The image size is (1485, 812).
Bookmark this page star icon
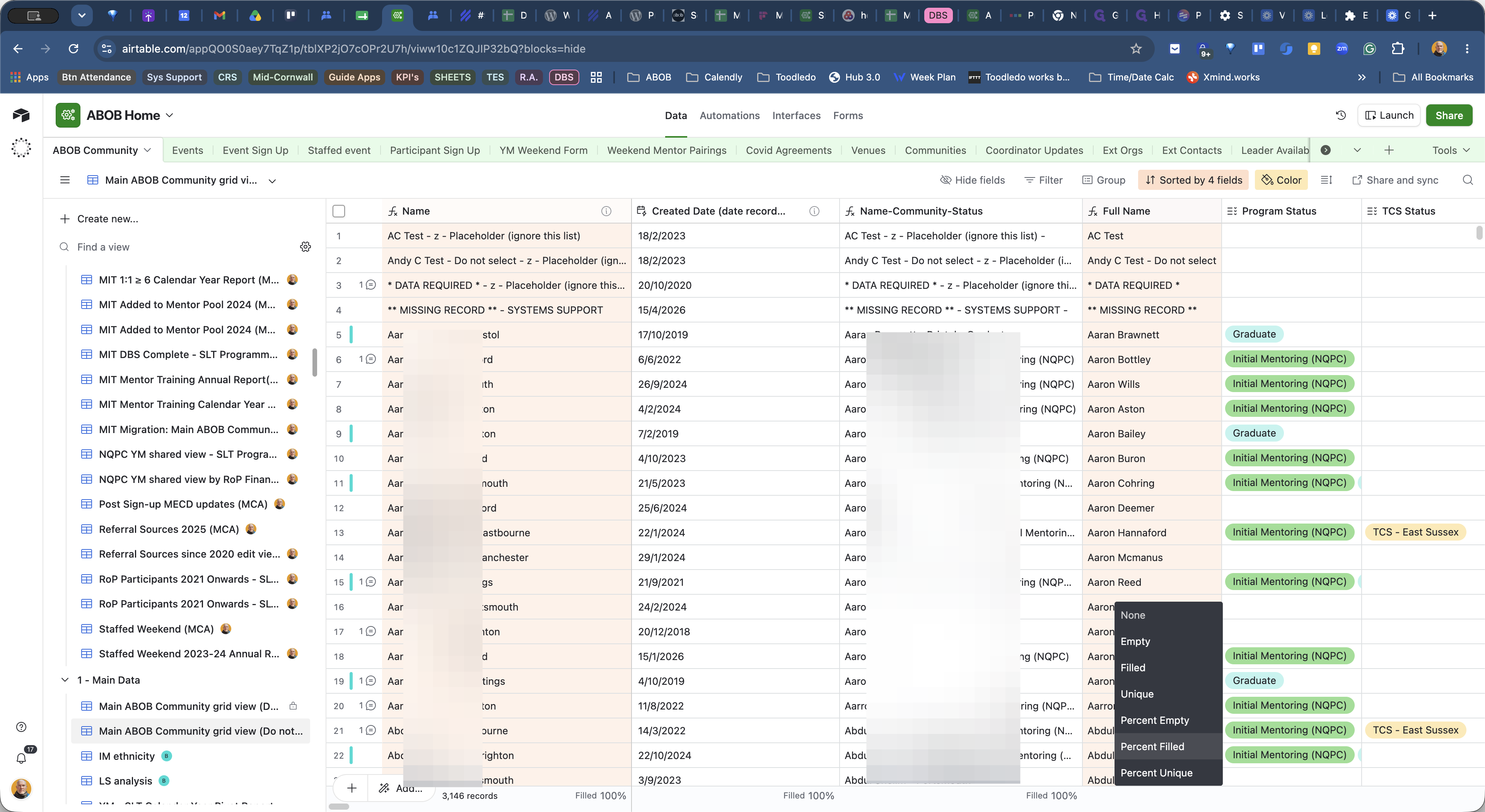pyautogui.click(x=1136, y=49)
